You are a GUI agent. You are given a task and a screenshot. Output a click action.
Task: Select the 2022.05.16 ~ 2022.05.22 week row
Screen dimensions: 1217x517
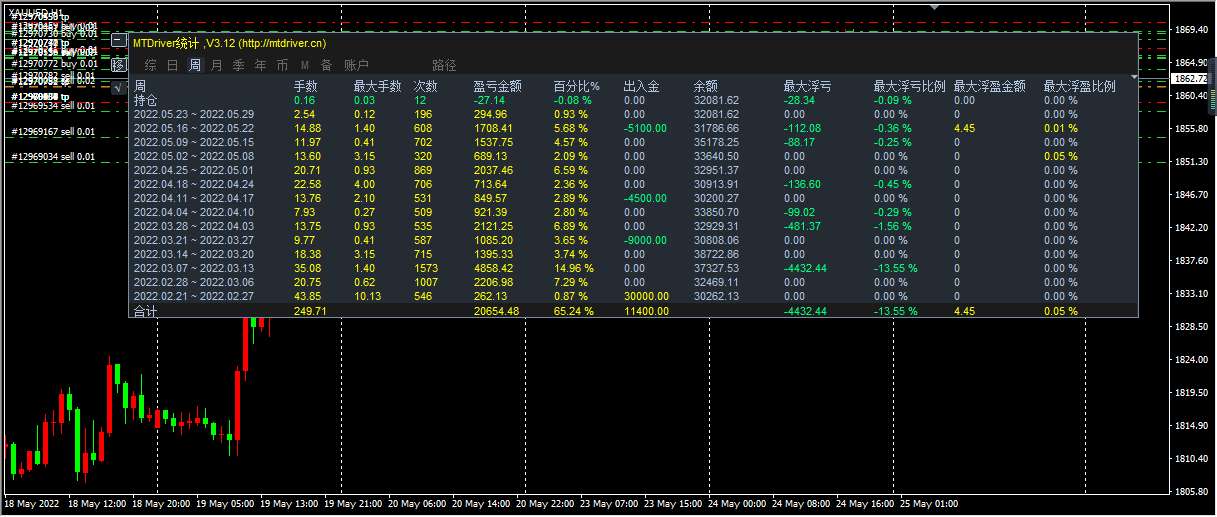194,128
